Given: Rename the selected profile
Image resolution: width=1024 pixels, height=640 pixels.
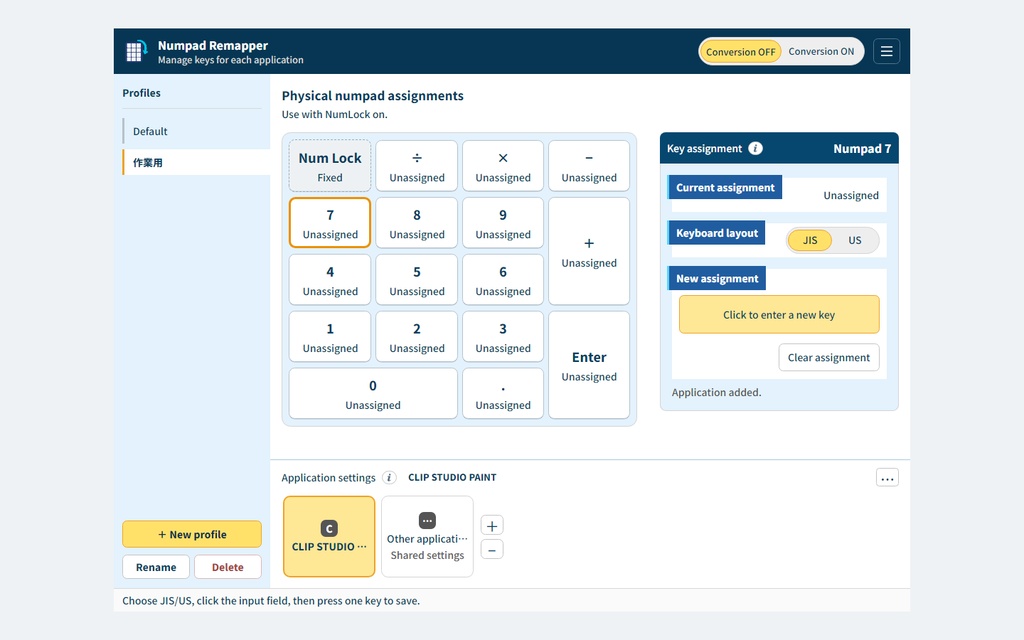Looking at the screenshot, I should (x=156, y=567).
